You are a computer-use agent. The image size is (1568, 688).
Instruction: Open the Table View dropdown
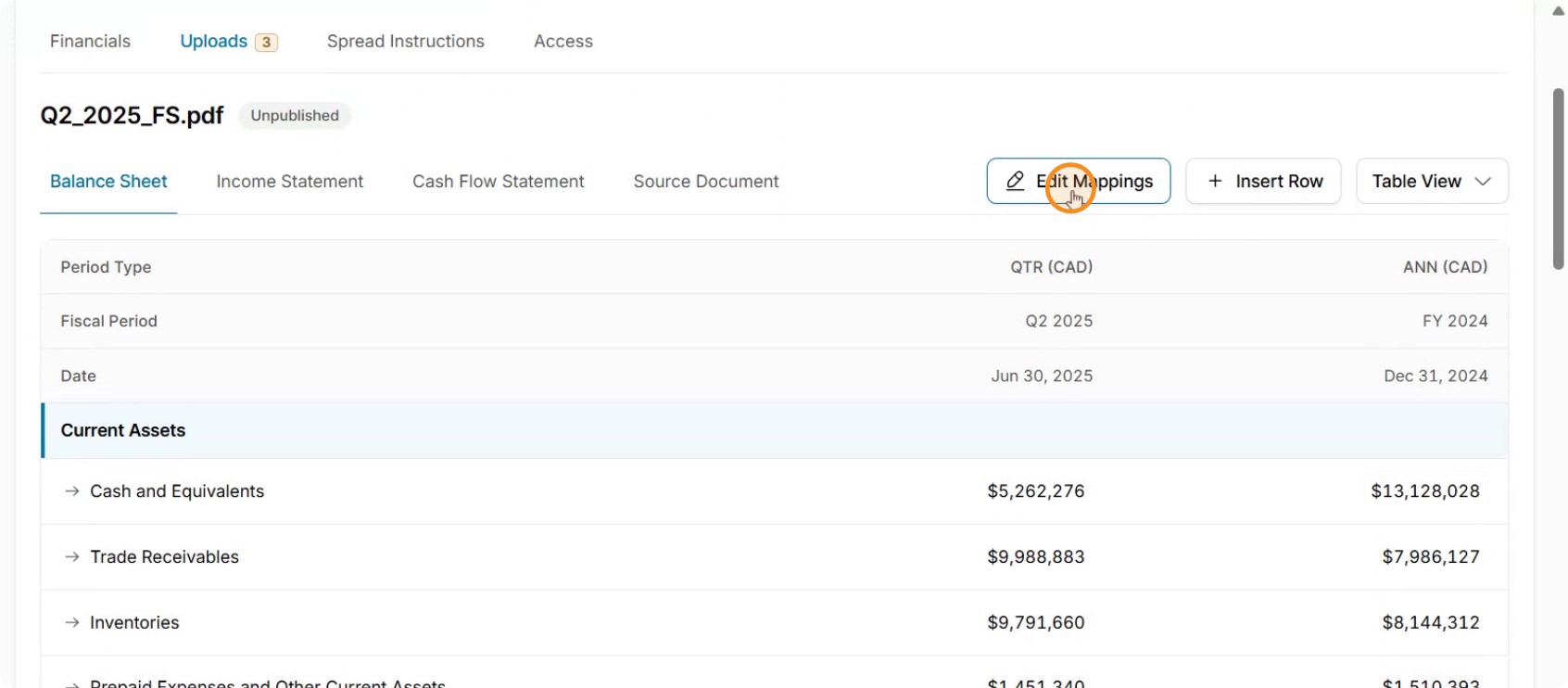(x=1432, y=181)
